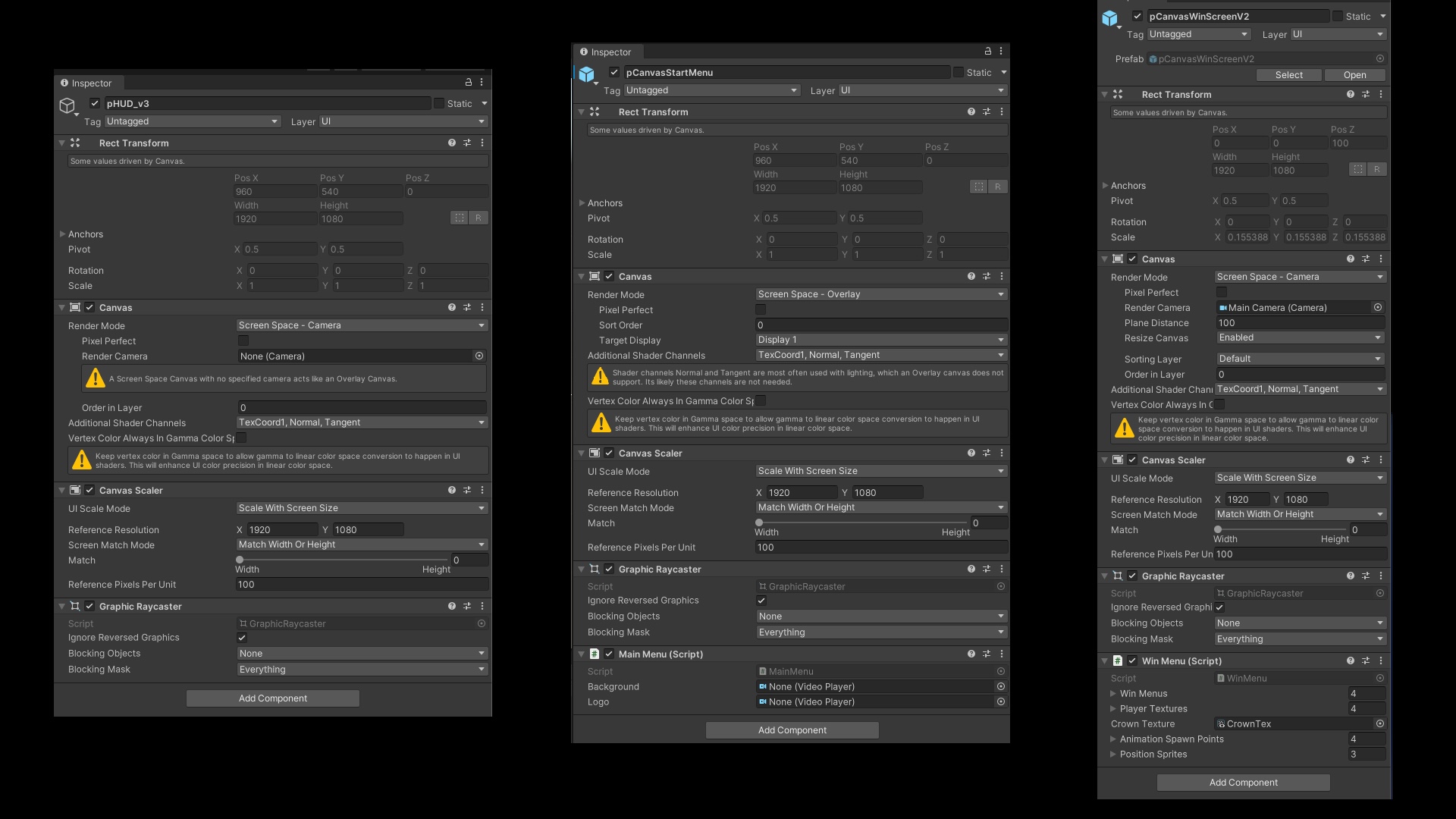Open the kebab menu of the Canvas component
This screenshot has height=819, width=1456.
482,307
